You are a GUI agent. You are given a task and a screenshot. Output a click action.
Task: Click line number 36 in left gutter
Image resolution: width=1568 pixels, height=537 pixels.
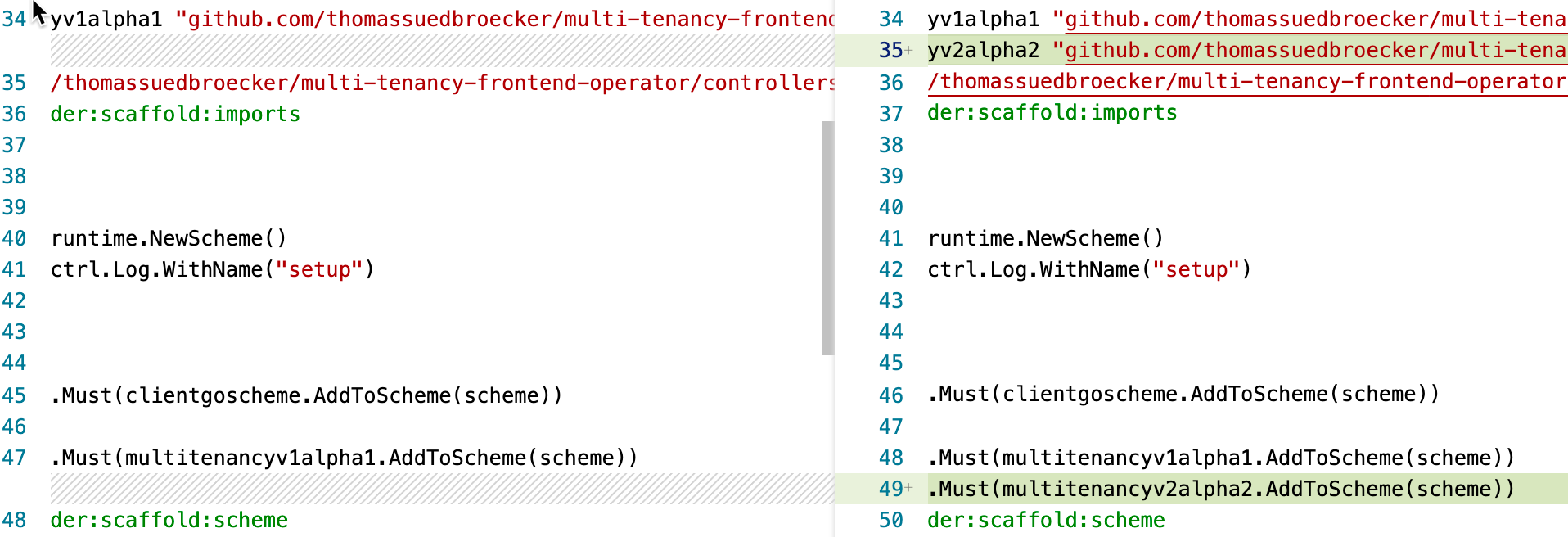(x=14, y=114)
